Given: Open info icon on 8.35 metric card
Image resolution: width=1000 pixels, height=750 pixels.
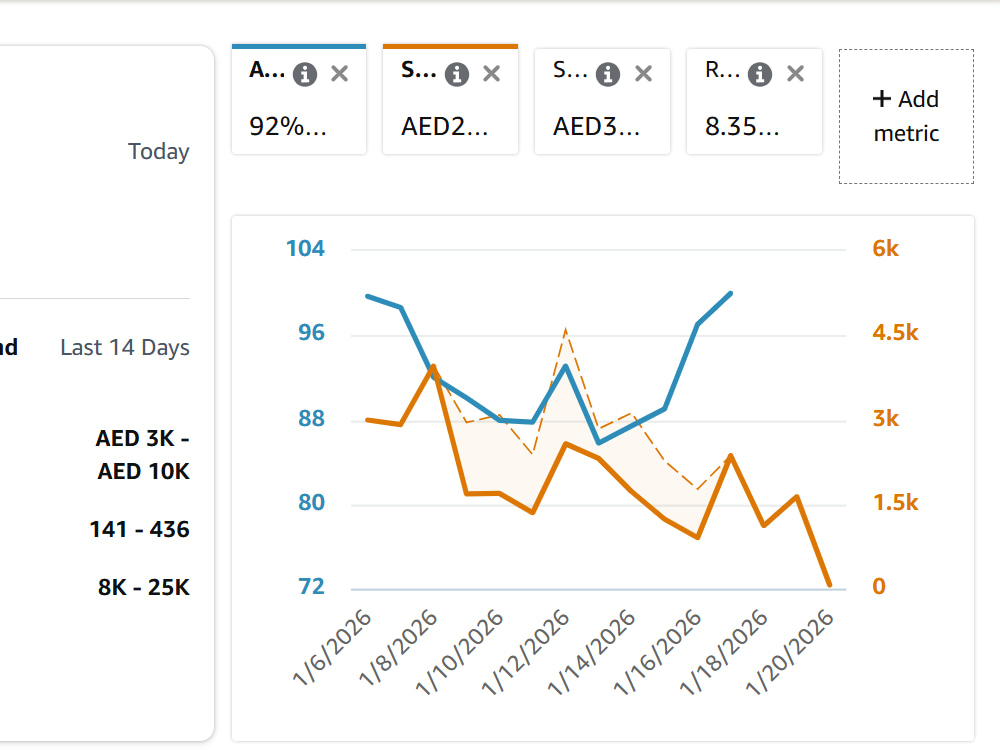Looking at the screenshot, I should 760,75.
